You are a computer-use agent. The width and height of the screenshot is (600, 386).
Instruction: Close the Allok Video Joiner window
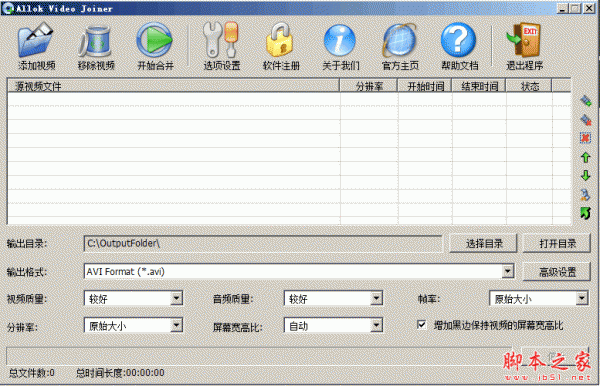(589, 8)
